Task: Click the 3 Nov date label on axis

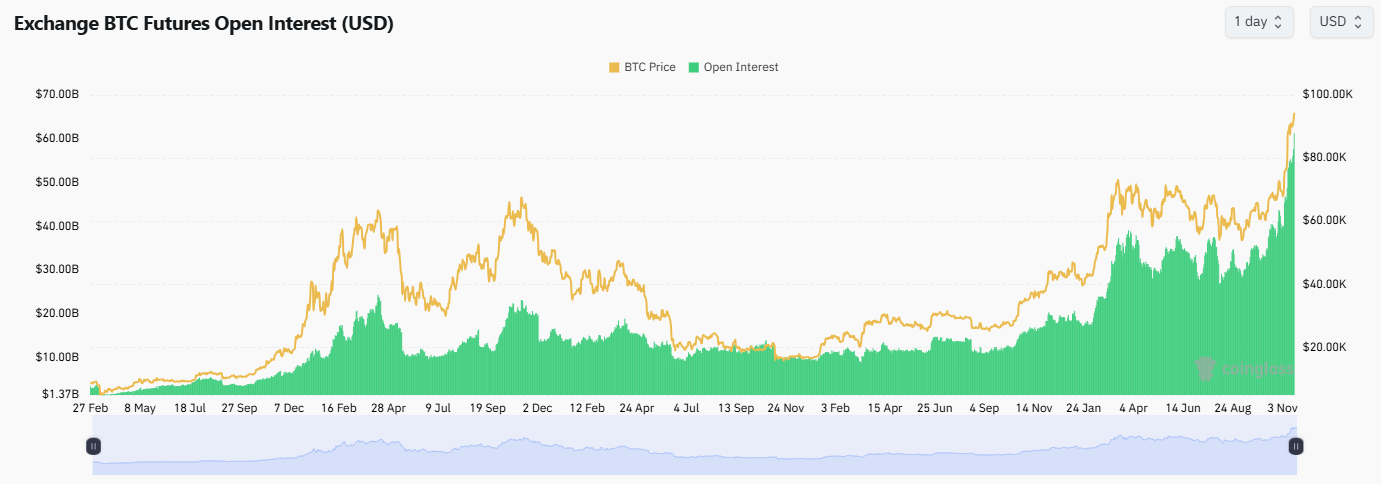Action: [x=1284, y=409]
